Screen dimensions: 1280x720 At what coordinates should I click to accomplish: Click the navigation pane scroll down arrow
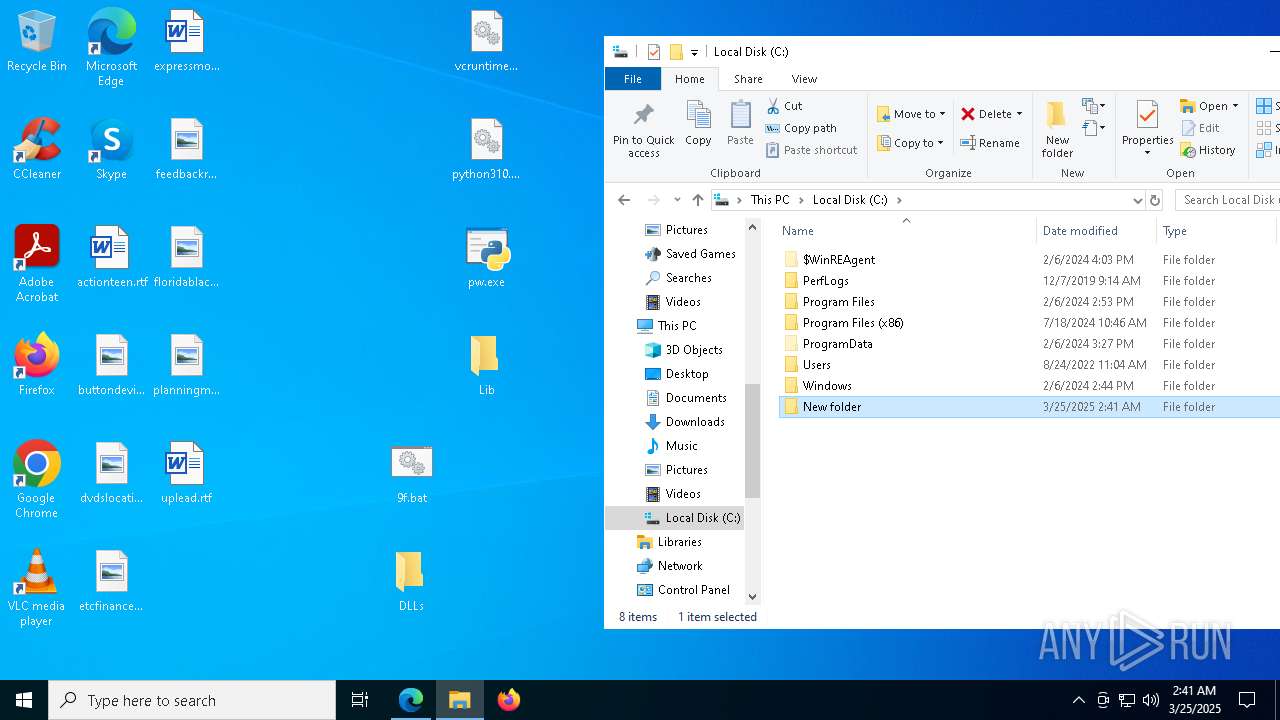click(x=753, y=597)
